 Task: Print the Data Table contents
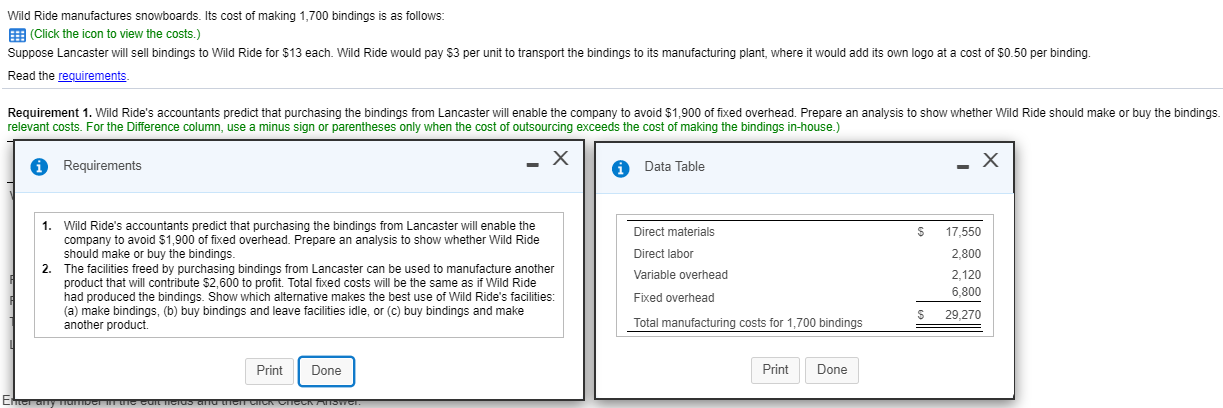tap(775, 370)
